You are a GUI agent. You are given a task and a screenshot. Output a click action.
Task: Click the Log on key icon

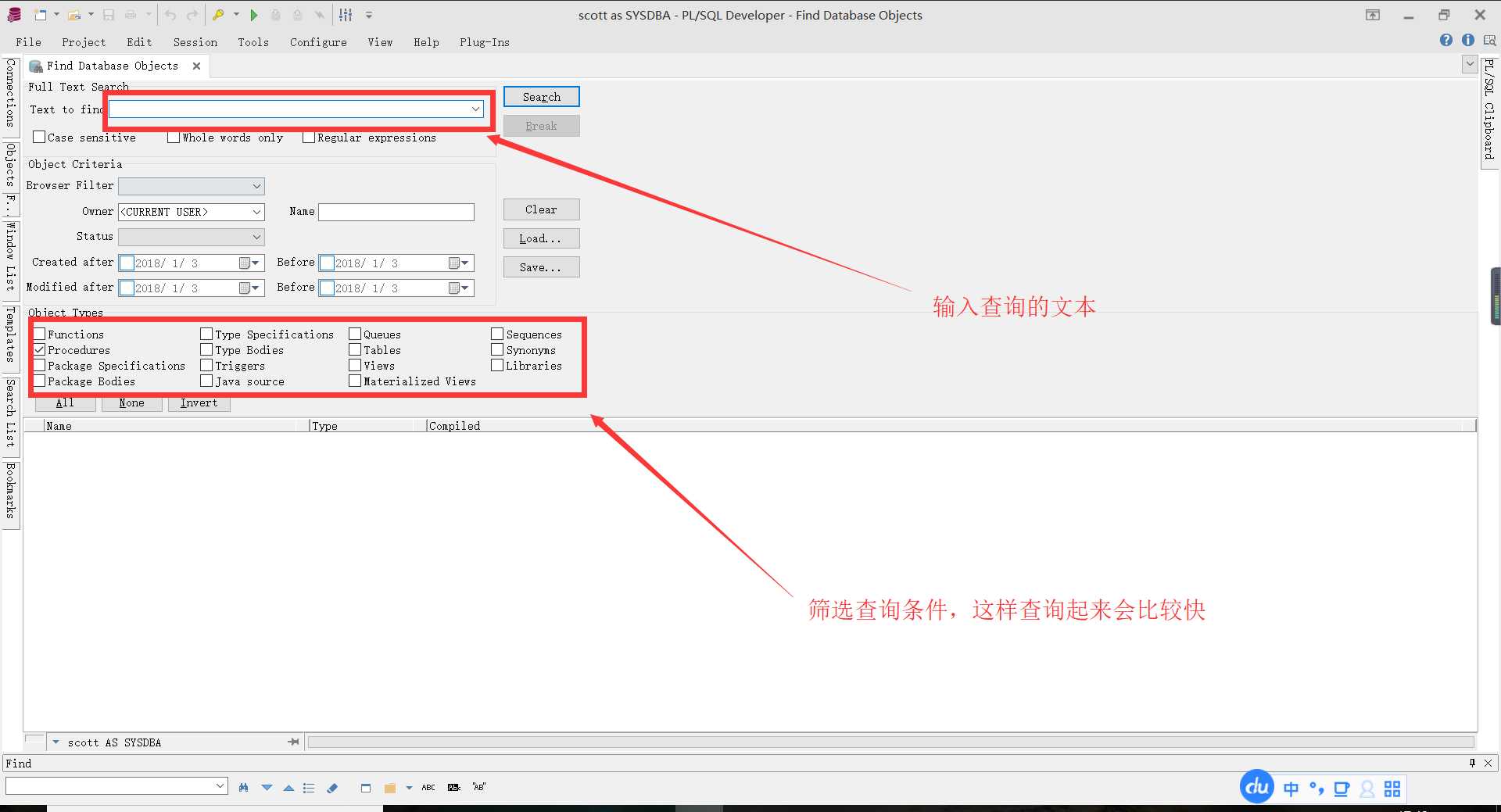(219, 15)
